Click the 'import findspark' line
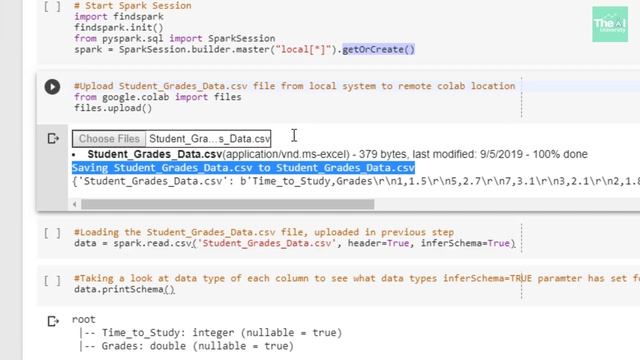Viewport: 640px width, 360px height. [119, 17]
